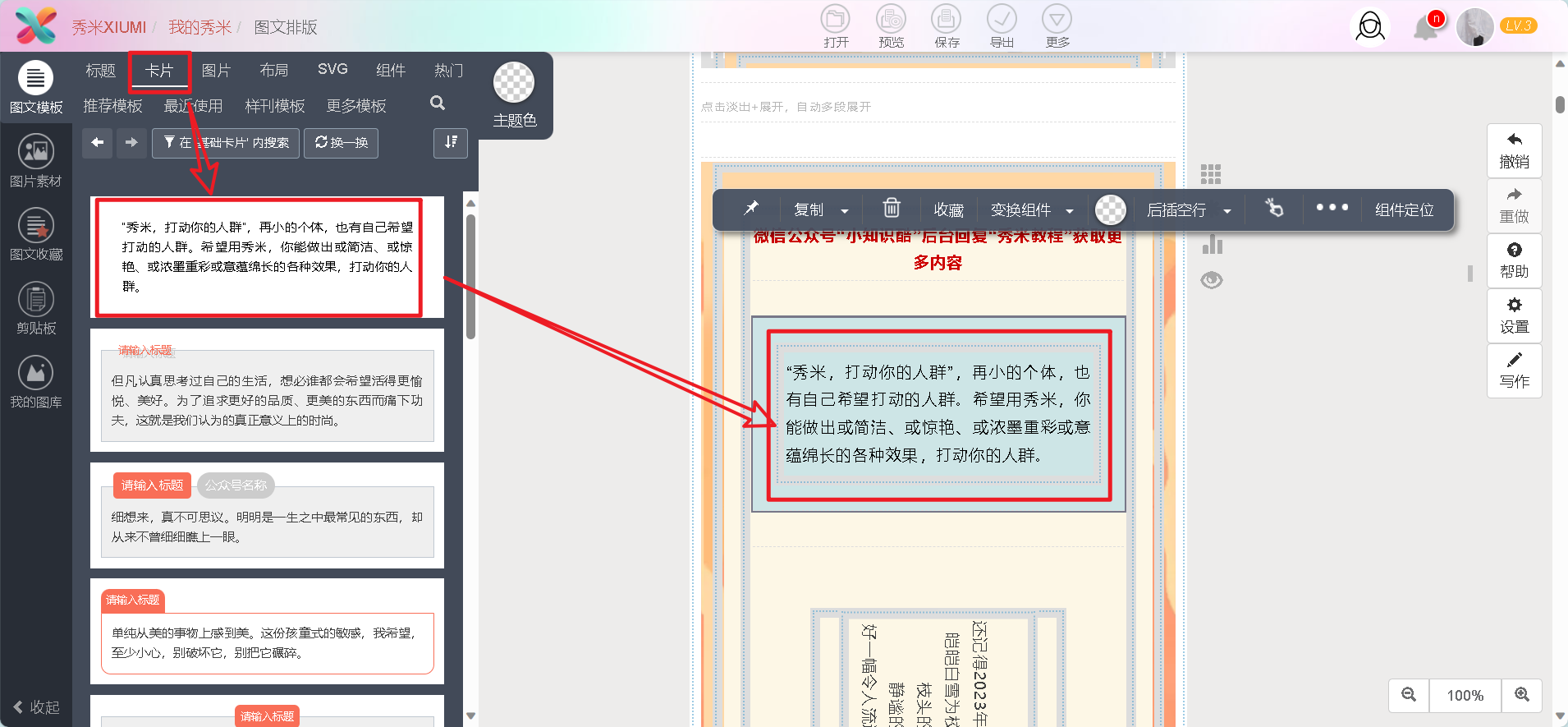
Task: Pick the 主题色 theme color swatch
Action: tap(514, 83)
